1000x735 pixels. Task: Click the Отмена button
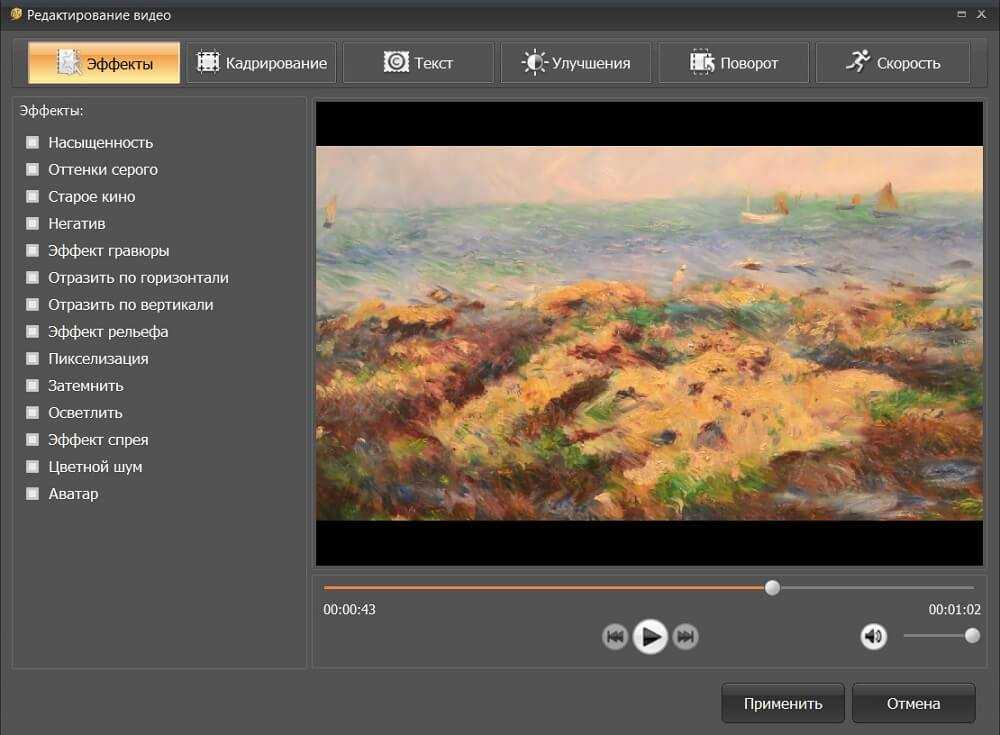[913, 703]
